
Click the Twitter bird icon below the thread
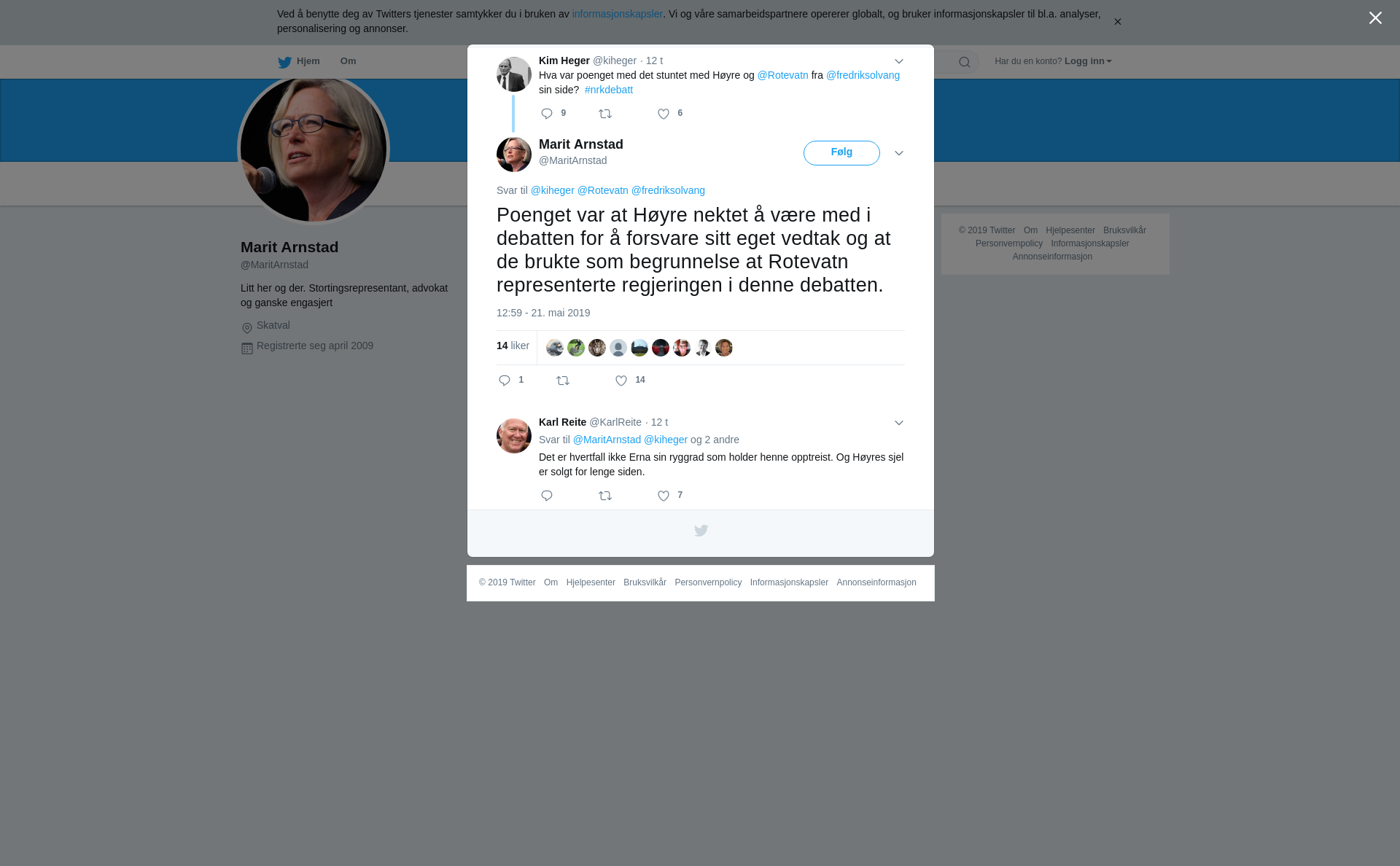coord(701,531)
